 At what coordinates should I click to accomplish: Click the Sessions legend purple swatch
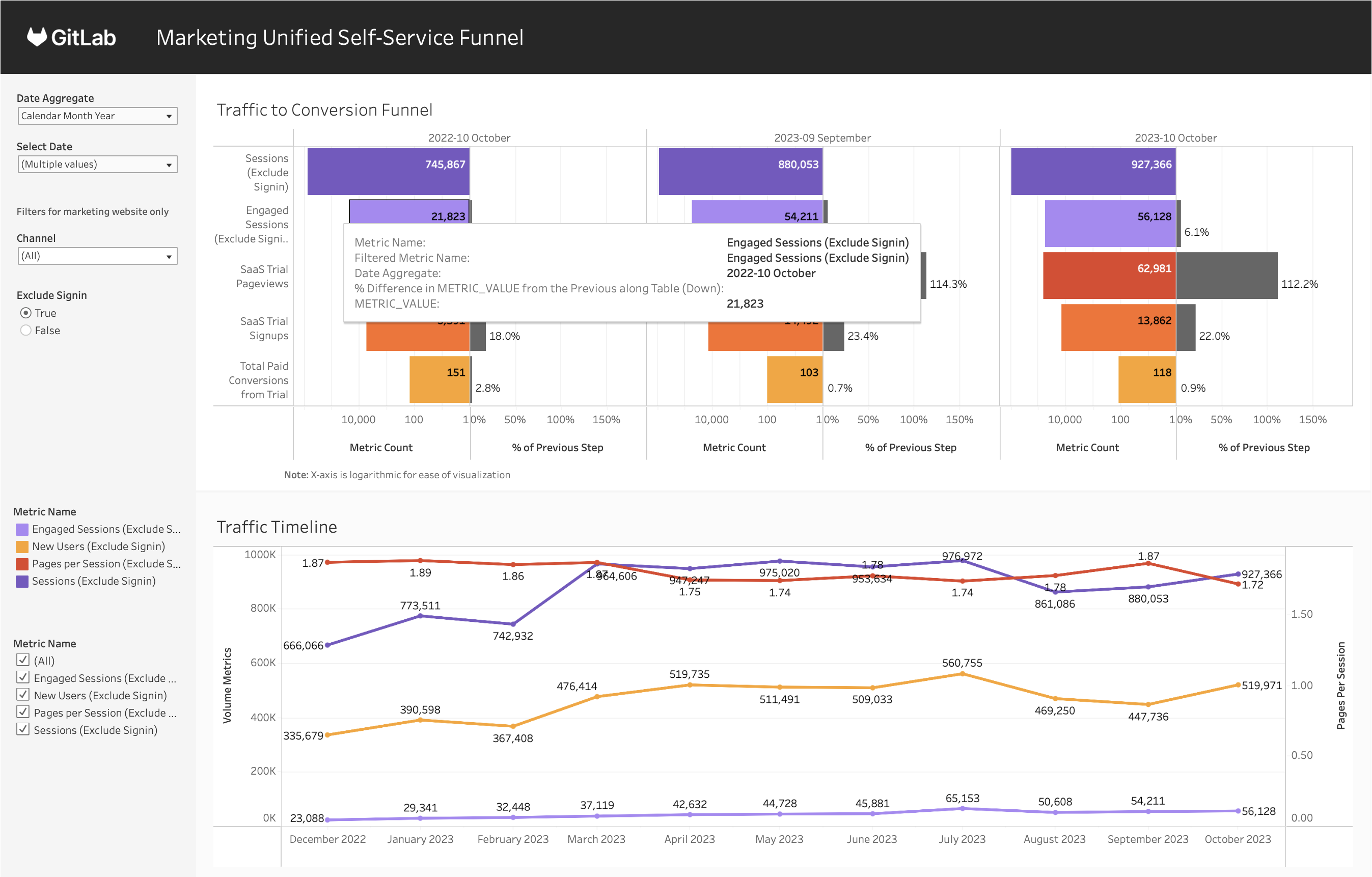tap(22, 581)
